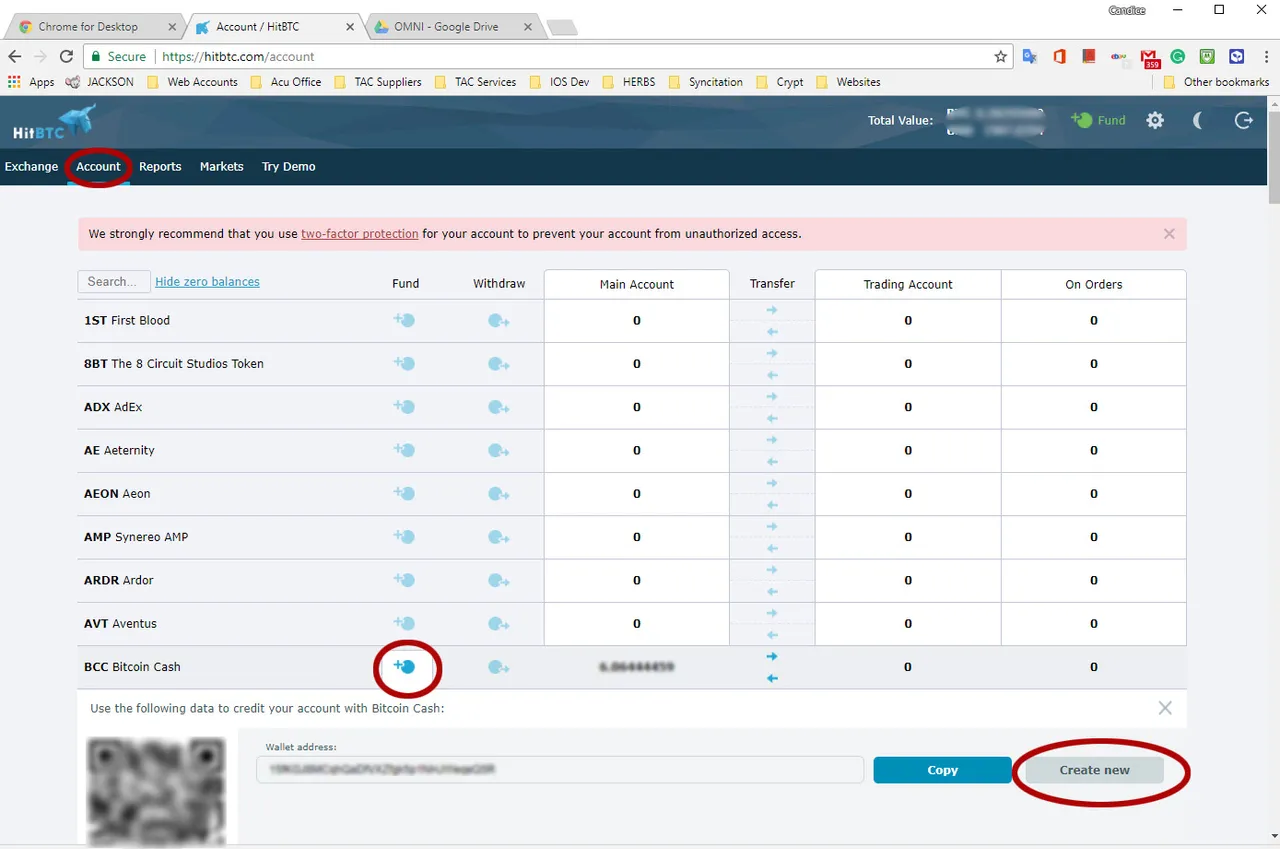Click the Google Translate extension icon
The height and width of the screenshot is (849, 1280).
1029,57
